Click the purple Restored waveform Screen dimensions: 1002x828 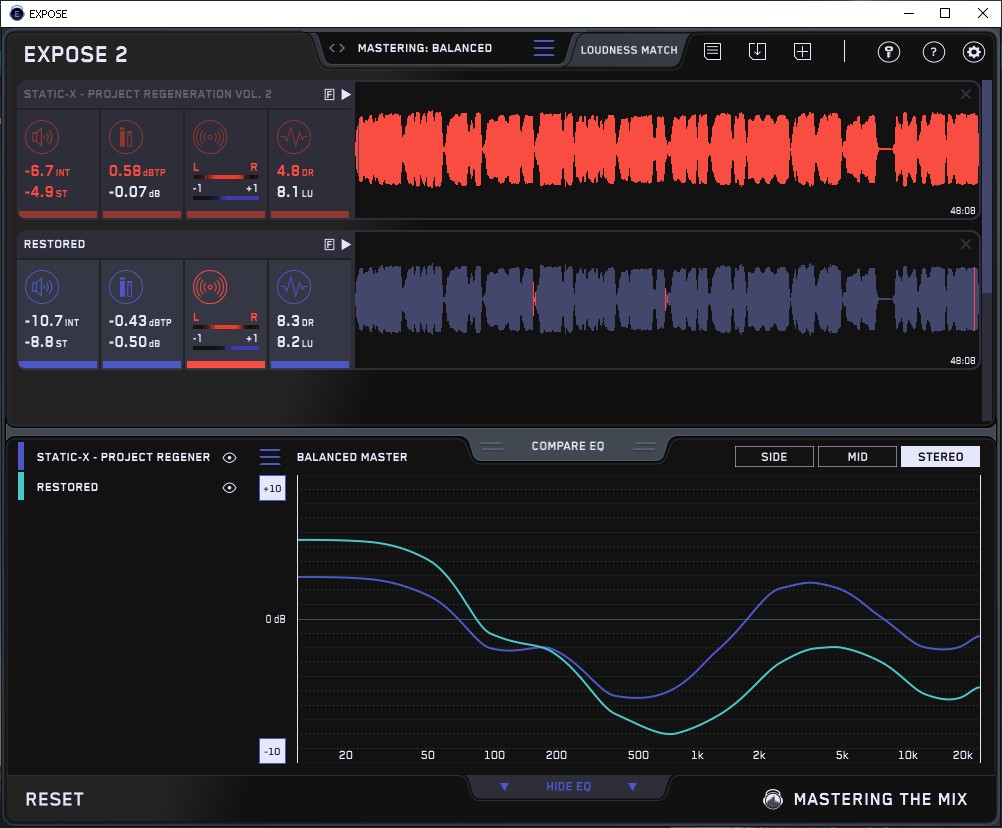coord(667,300)
